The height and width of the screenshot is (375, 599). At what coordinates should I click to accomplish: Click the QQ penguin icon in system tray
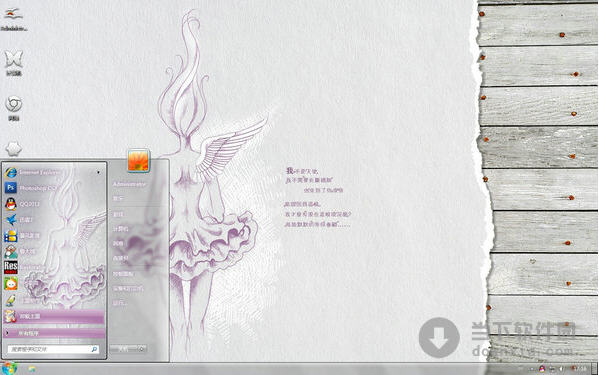click(x=542, y=369)
